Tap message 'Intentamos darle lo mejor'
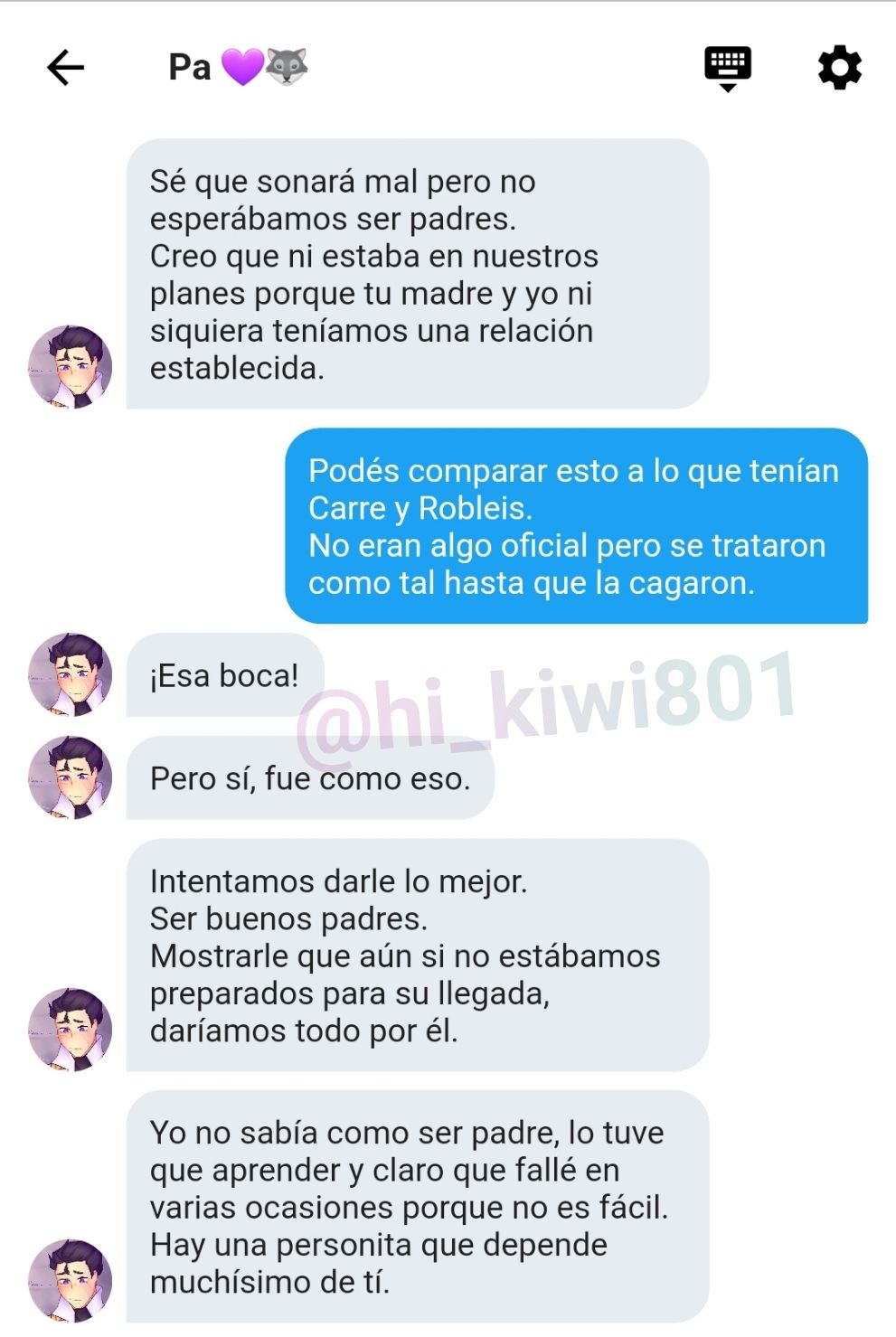This screenshot has height=1337, width=896. coord(418,956)
